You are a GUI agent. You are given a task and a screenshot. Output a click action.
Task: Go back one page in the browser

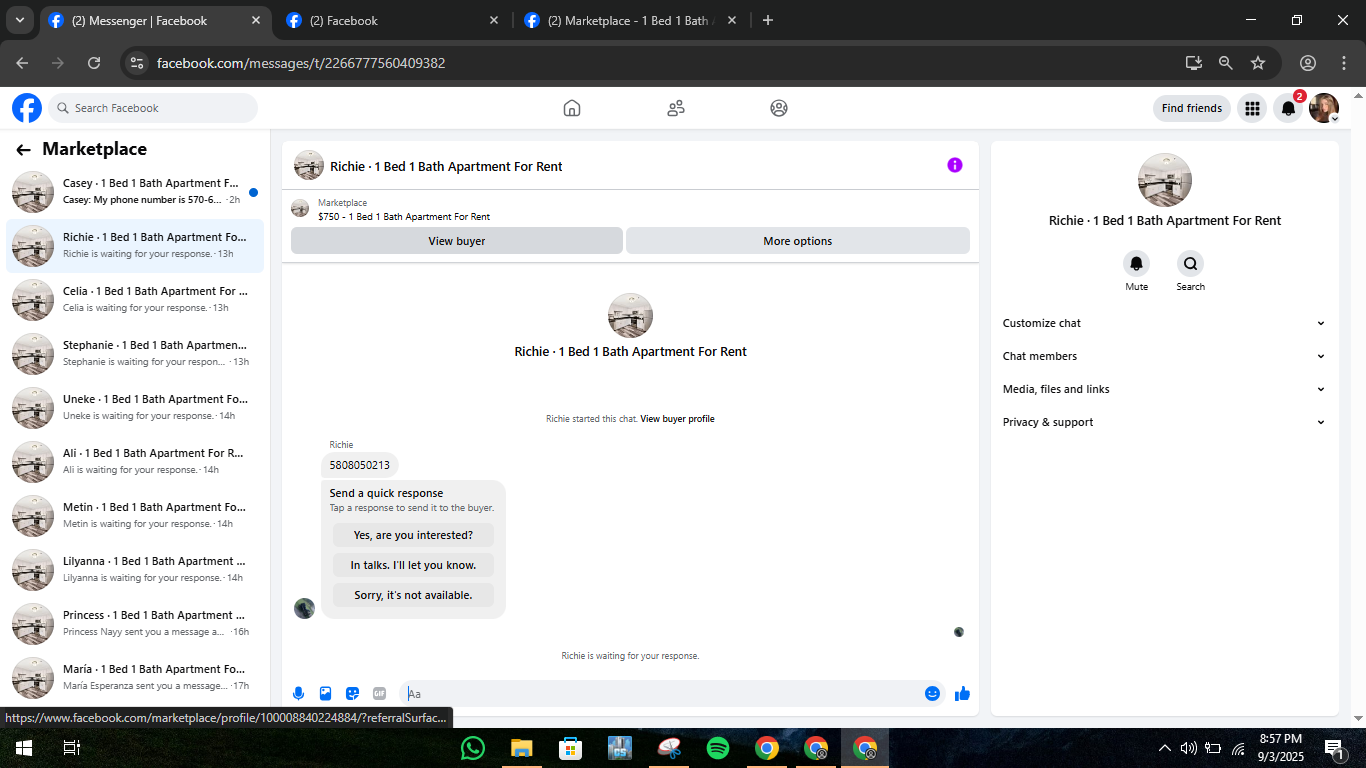click(x=22, y=63)
